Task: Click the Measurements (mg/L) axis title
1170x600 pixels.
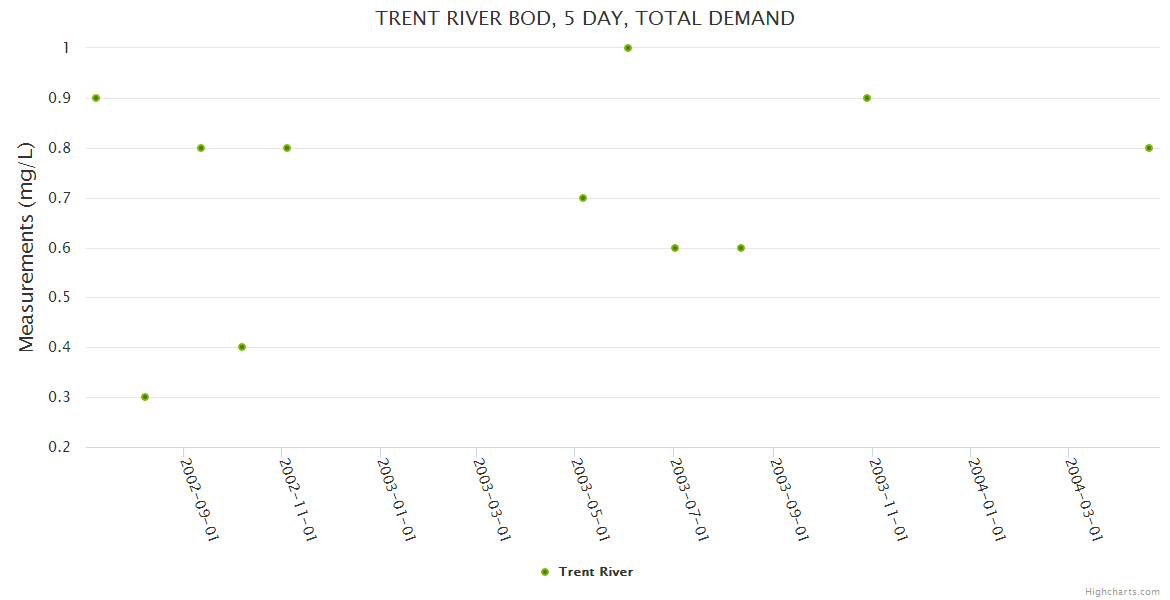Action: click(27, 248)
